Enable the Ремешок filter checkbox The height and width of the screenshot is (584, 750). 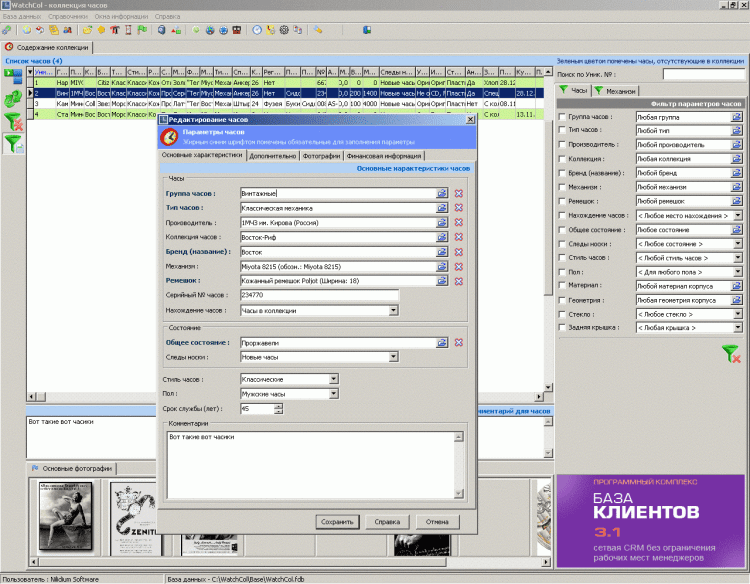point(562,201)
